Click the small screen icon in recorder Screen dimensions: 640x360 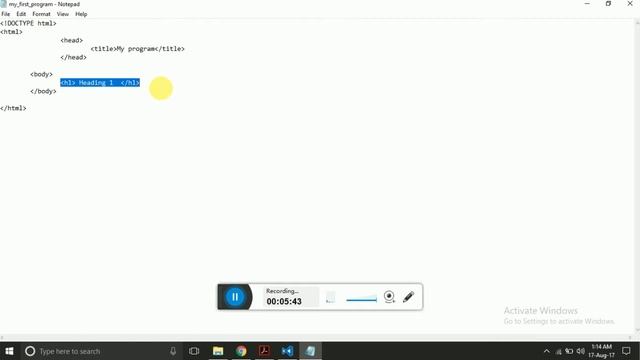pos(330,297)
